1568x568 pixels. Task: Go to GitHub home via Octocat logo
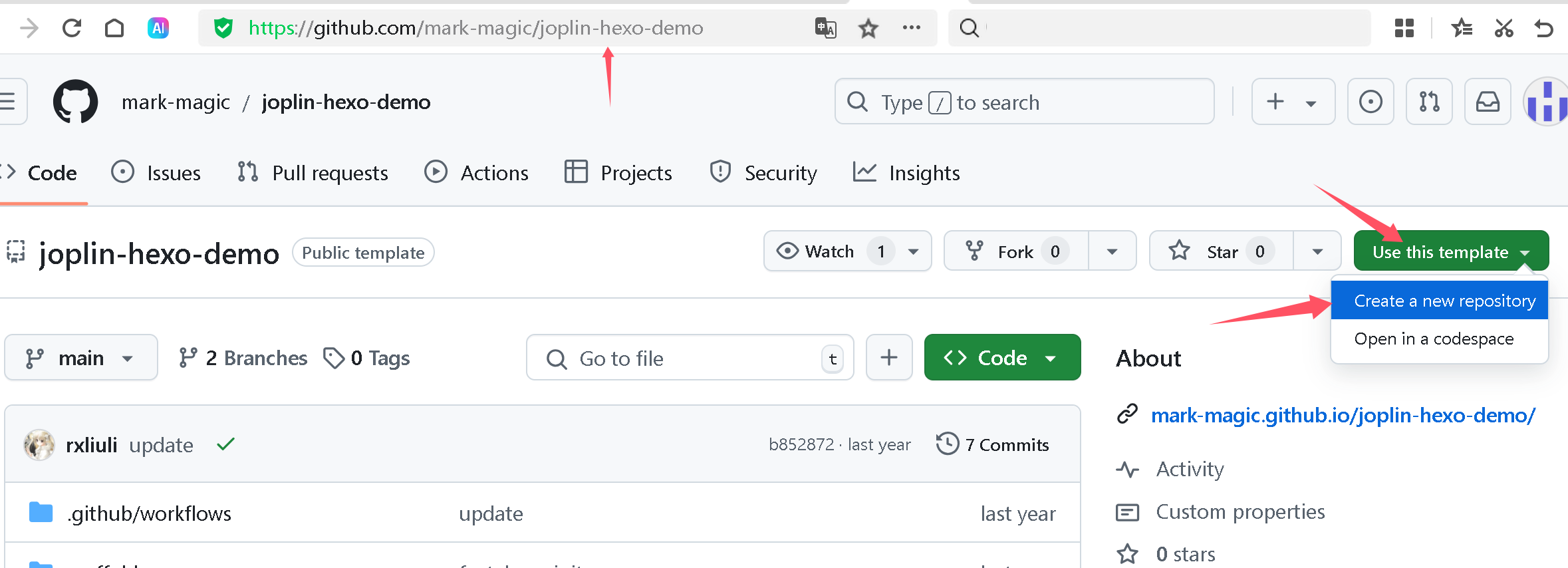pyautogui.click(x=75, y=102)
